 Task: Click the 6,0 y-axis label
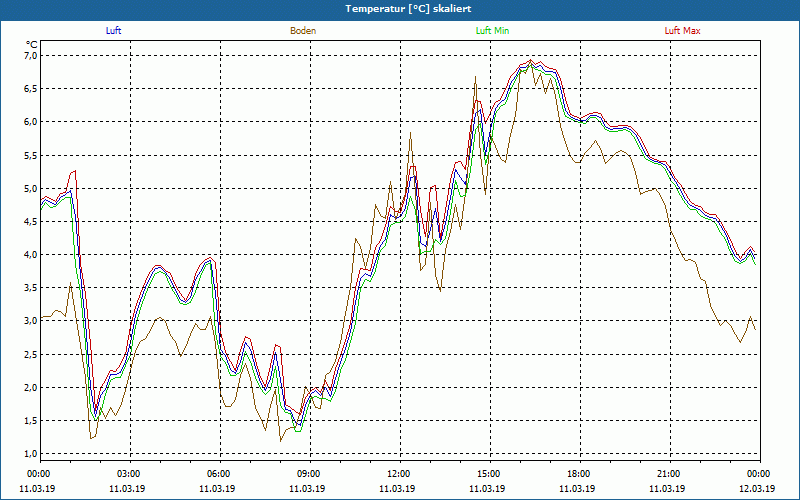pyautogui.click(x=31, y=121)
